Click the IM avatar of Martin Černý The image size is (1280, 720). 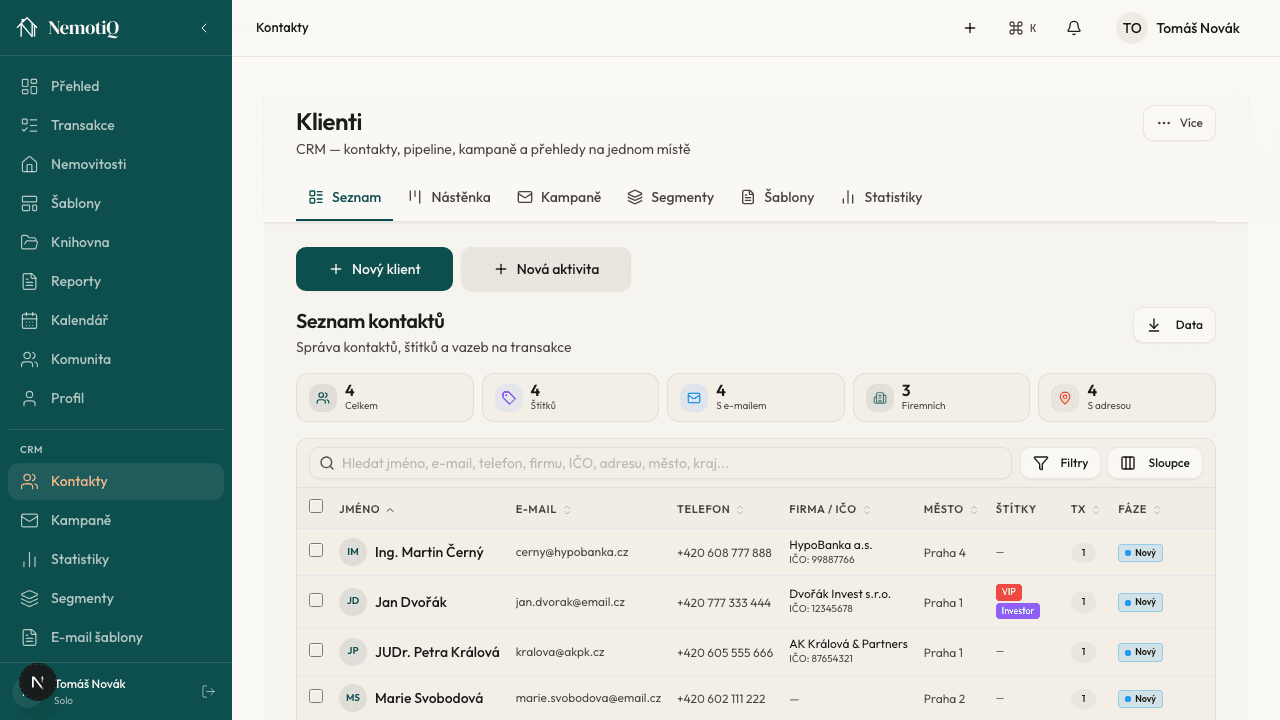tap(353, 552)
